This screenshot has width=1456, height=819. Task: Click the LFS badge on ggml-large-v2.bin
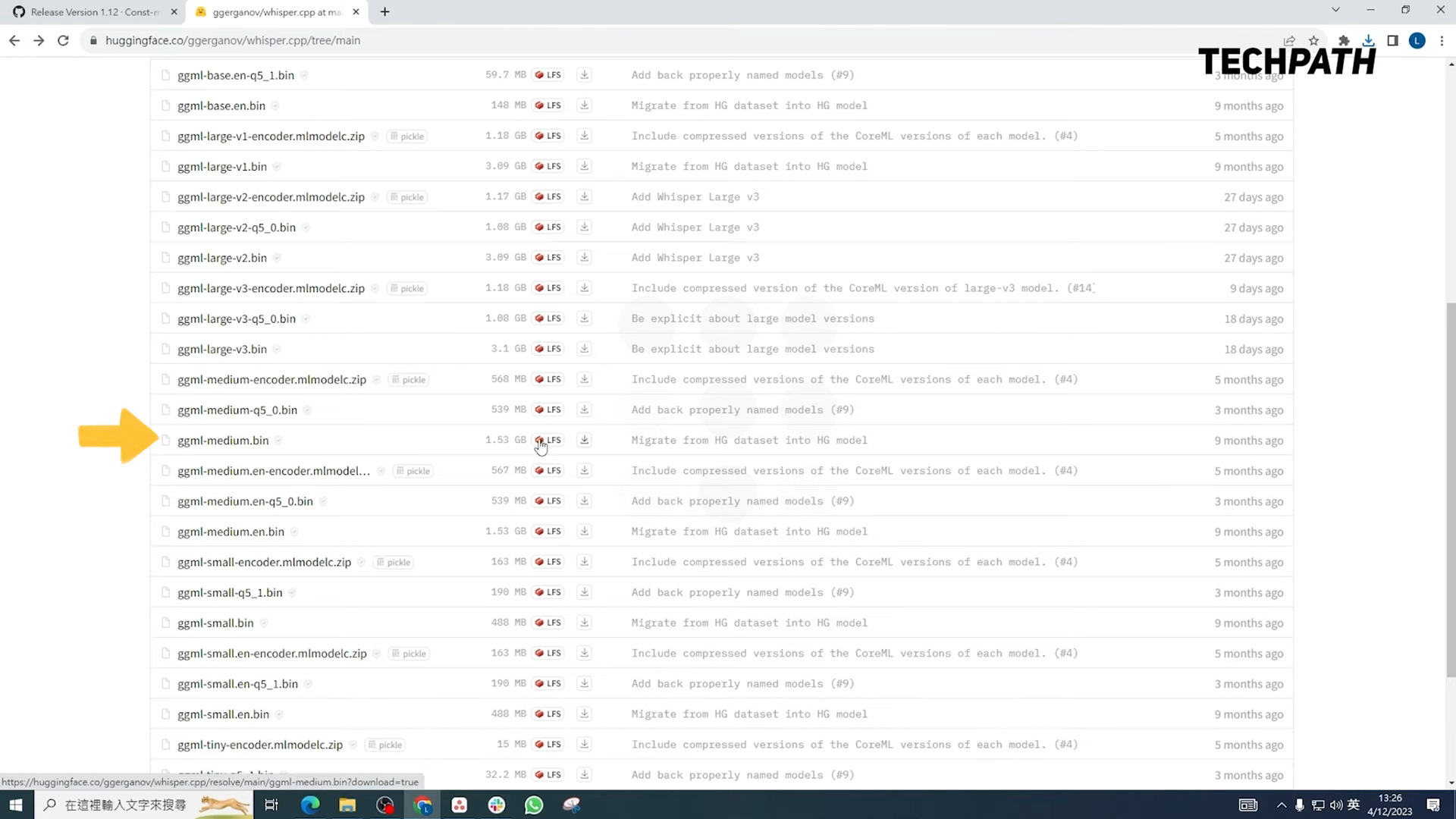coord(548,257)
